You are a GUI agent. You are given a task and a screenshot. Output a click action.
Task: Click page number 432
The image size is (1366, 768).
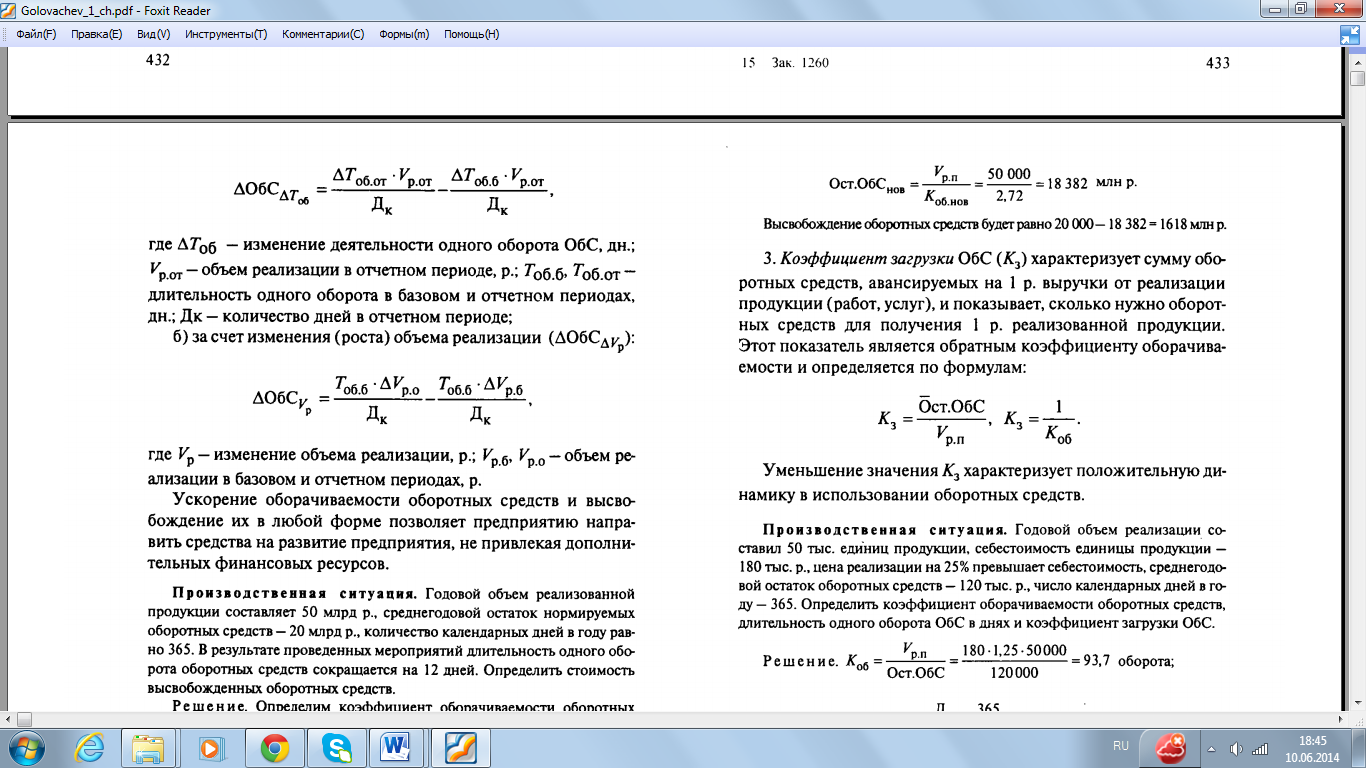[158, 61]
